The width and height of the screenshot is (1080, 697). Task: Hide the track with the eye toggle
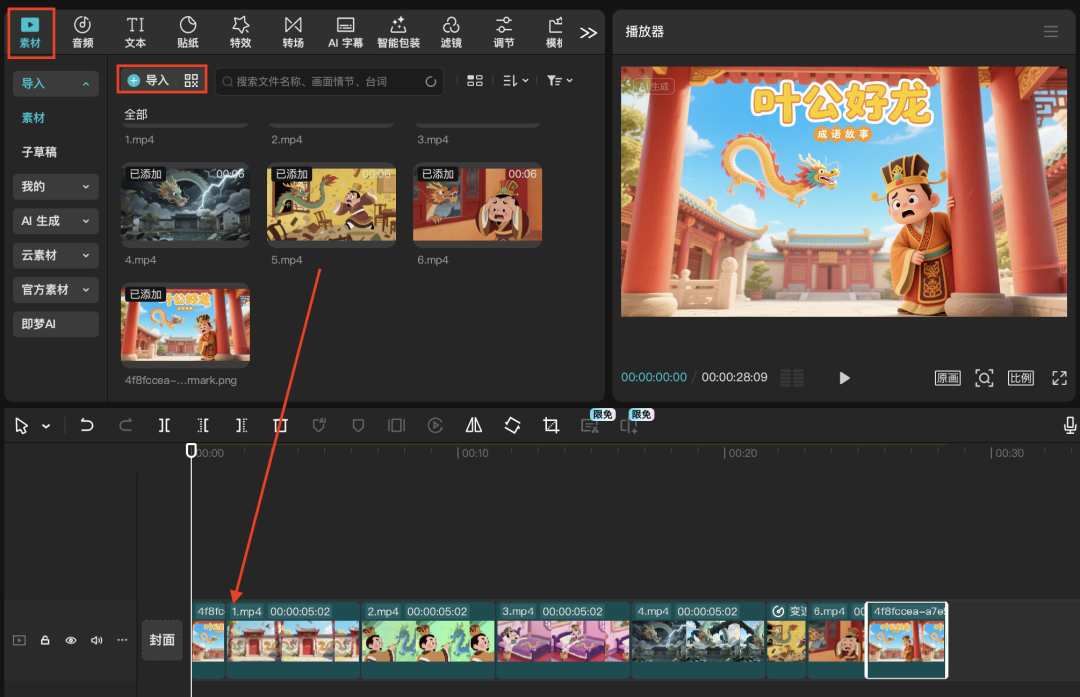[x=70, y=640]
